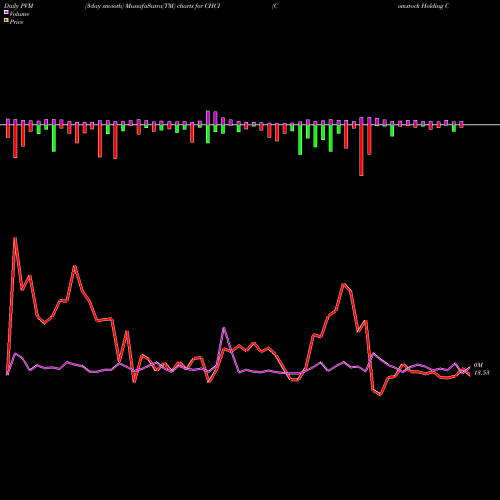Click the '18.58' price value label

[x=482, y=373]
